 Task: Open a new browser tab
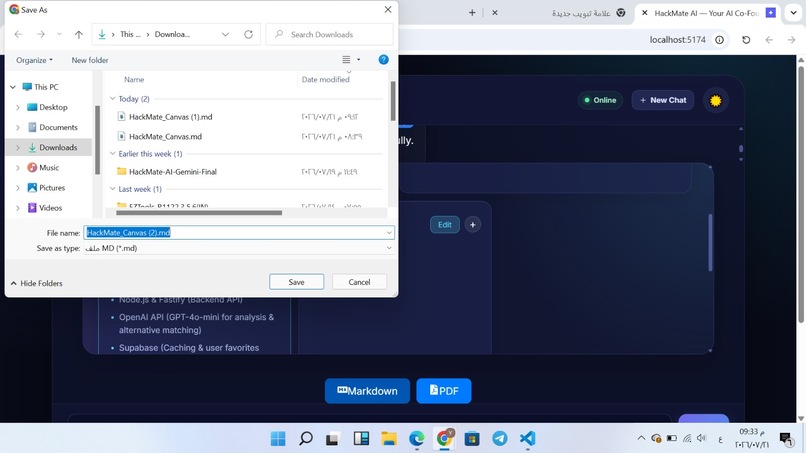point(472,12)
